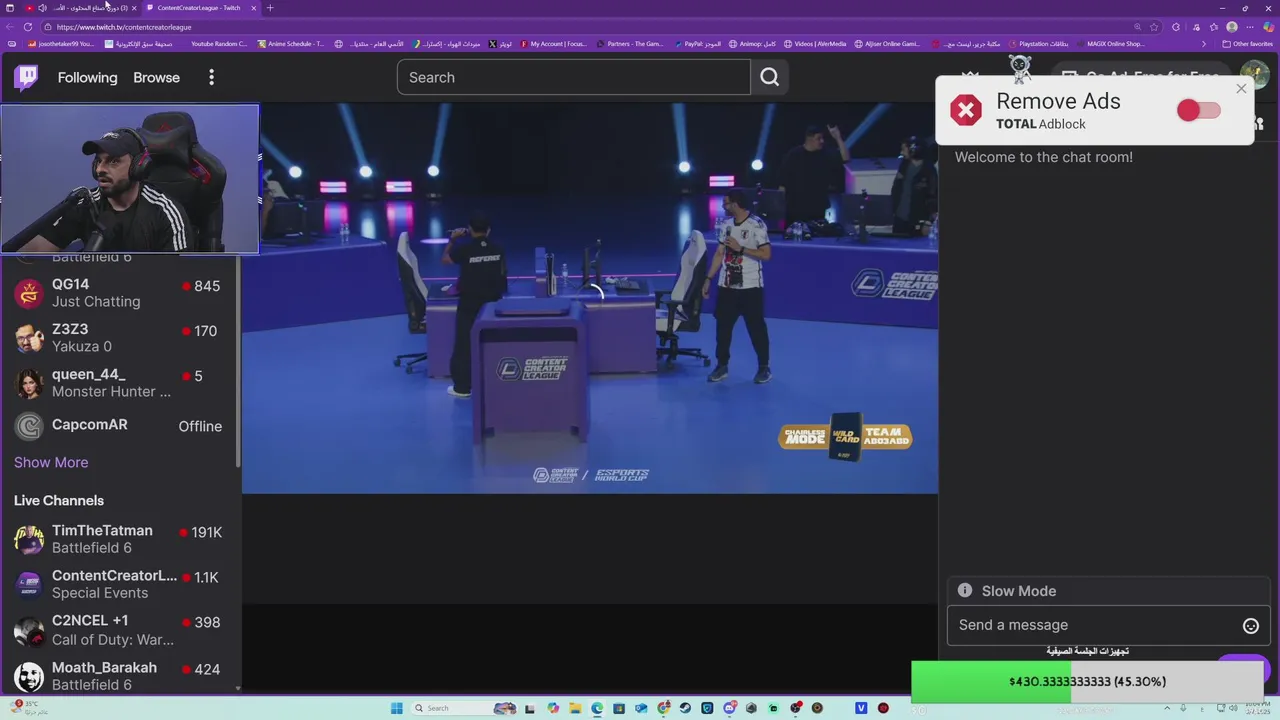Image resolution: width=1280 pixels, height=720 pixels.
Task: Open the Videos | AVerMedia bookmark
Action: pyautogui.click(x=815, y=44)
